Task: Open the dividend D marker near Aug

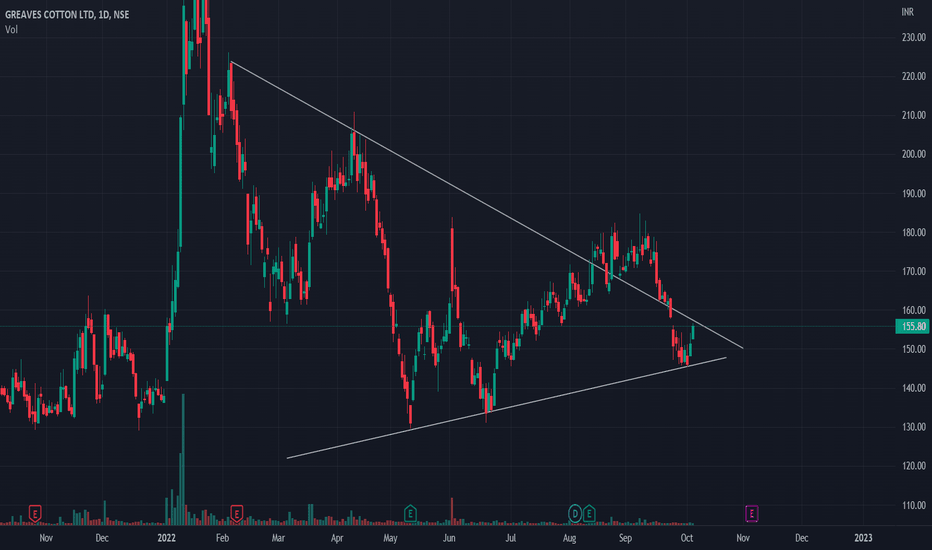Action: (575, 513)
